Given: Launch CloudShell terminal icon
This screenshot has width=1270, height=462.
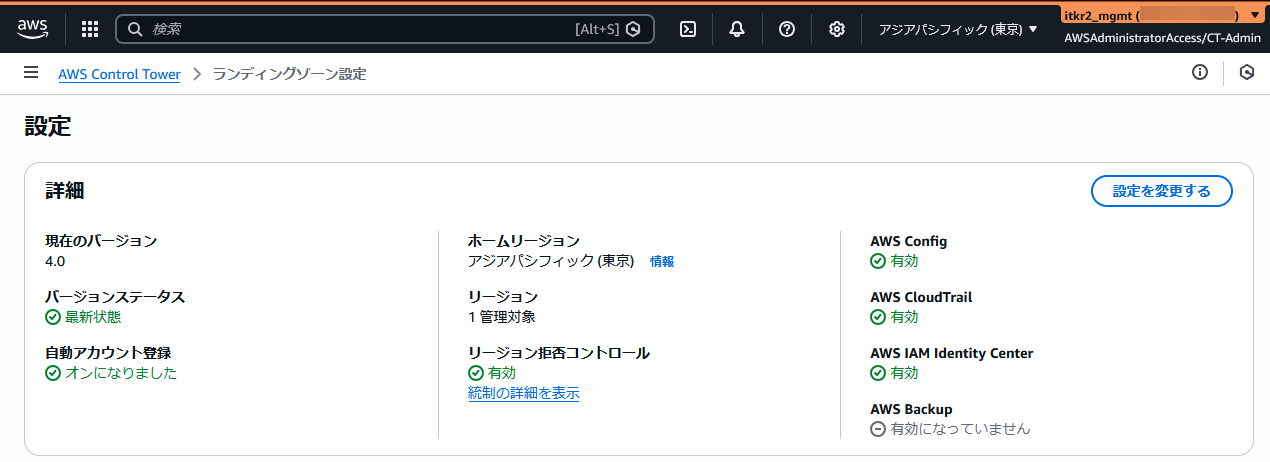Looking at the screenshot, I should 688,29.
